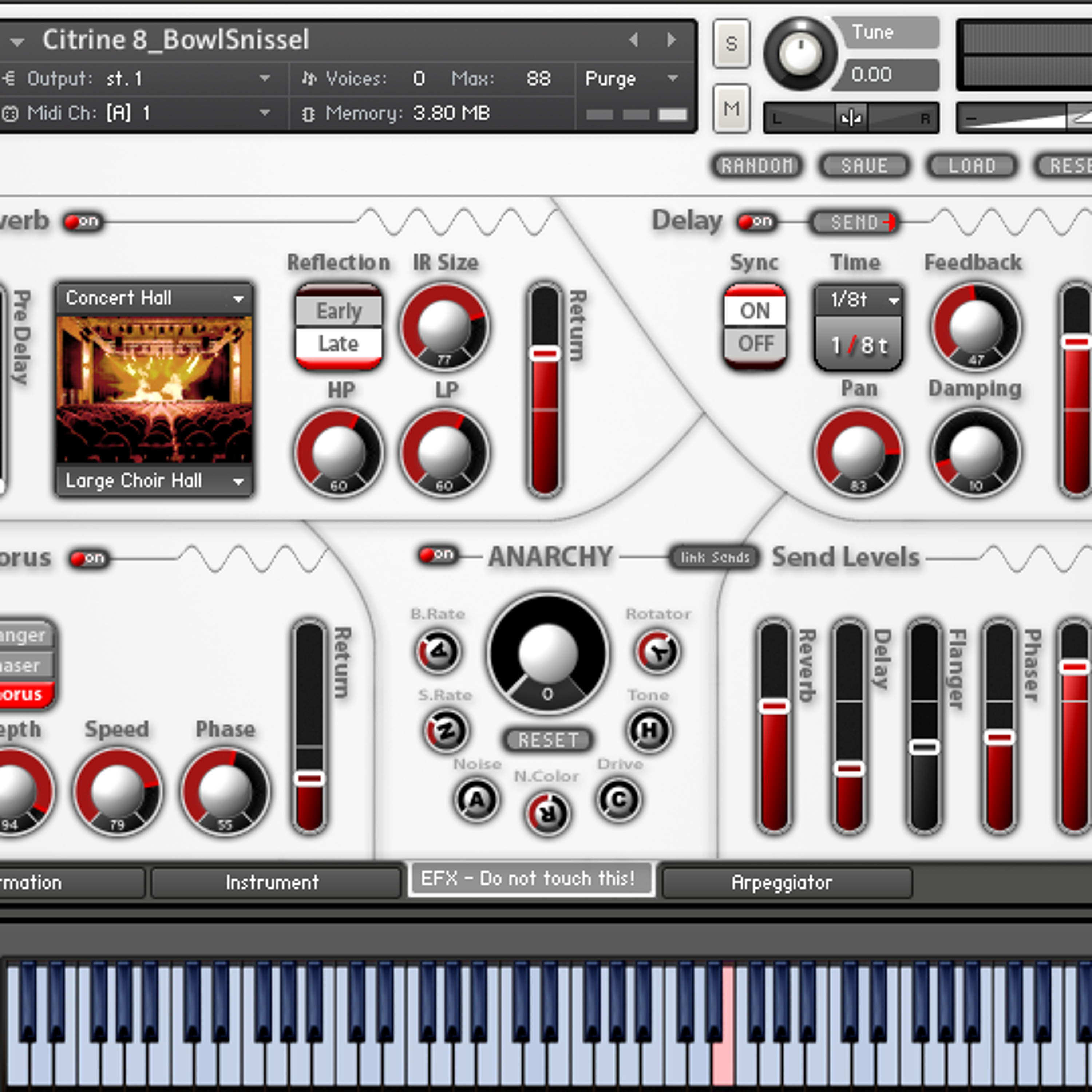Click the LOAD button
Image resolution: width=1092 pixels, height=1092 pixels.
tap(972, 166)
